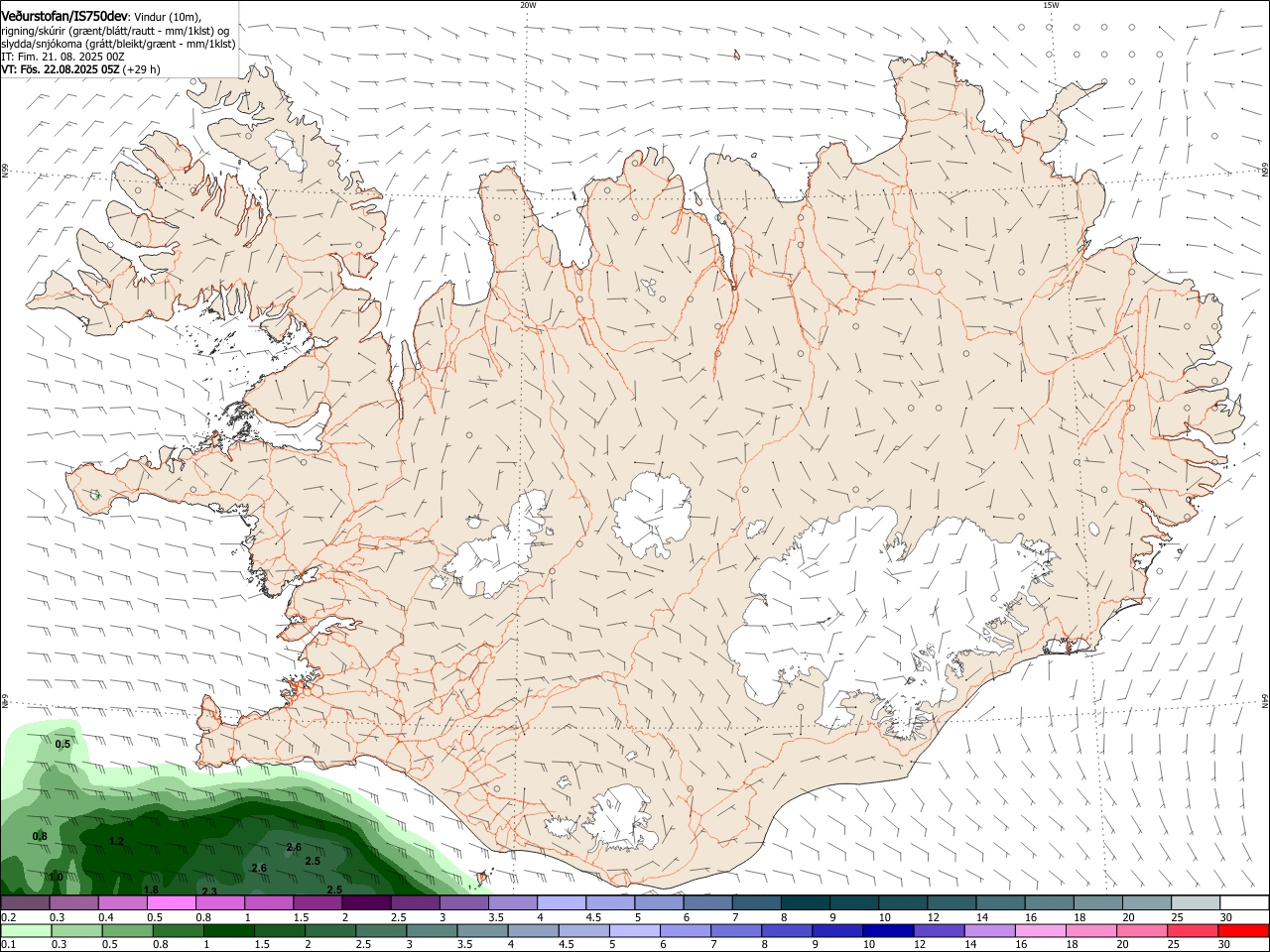Click the Veðurstofan/IS750dev title text

64,16
